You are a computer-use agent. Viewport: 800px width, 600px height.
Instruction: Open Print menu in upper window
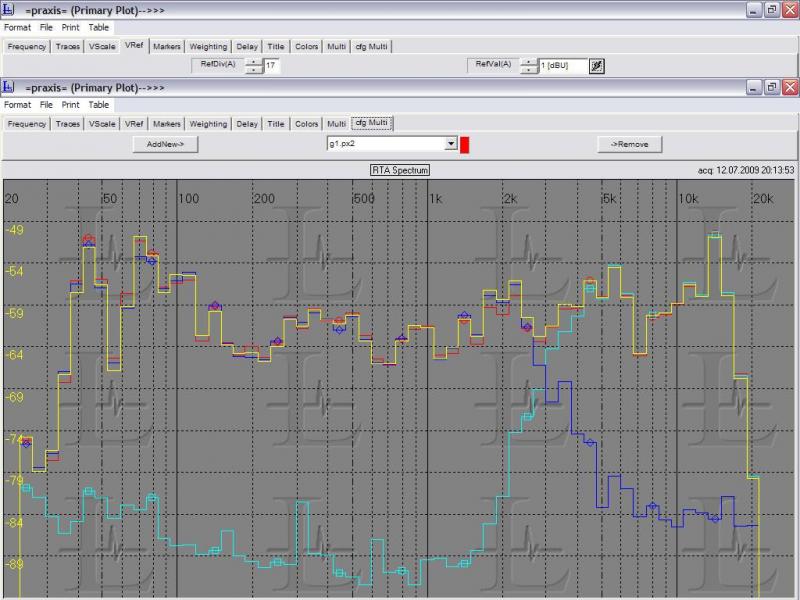click(70, 28)
